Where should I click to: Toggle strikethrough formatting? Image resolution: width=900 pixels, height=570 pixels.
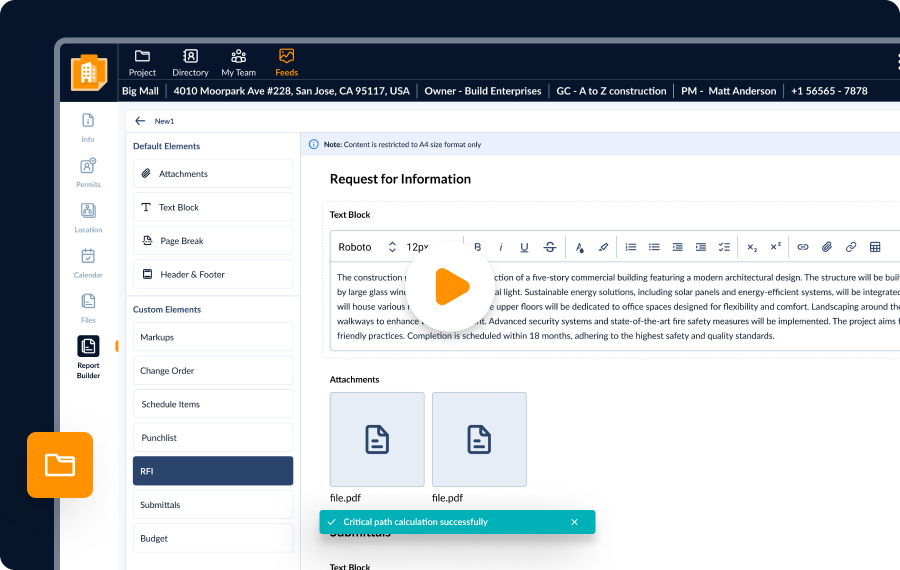(x=550, y=247)
